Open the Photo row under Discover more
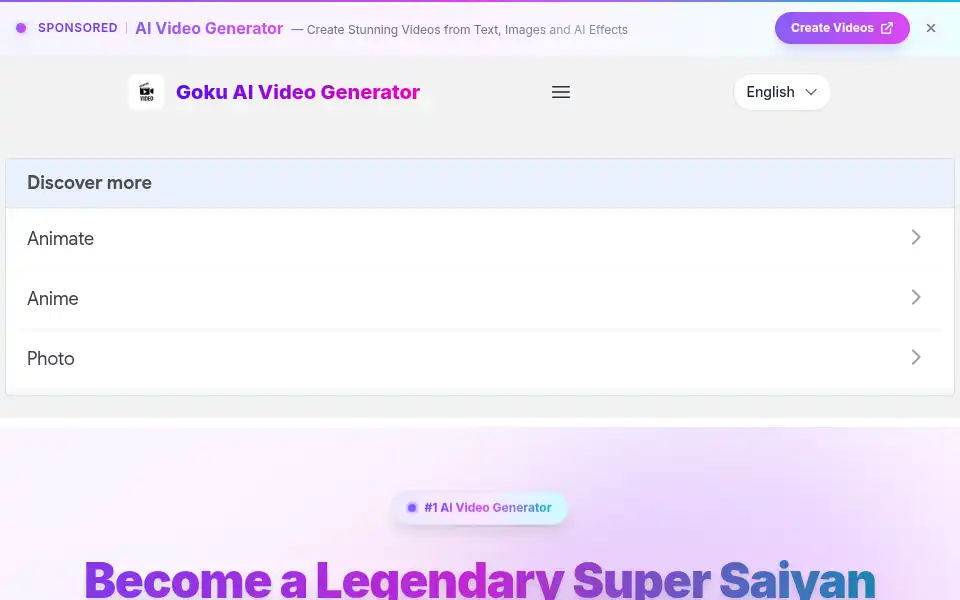960x600 pixels. (479, 358)
